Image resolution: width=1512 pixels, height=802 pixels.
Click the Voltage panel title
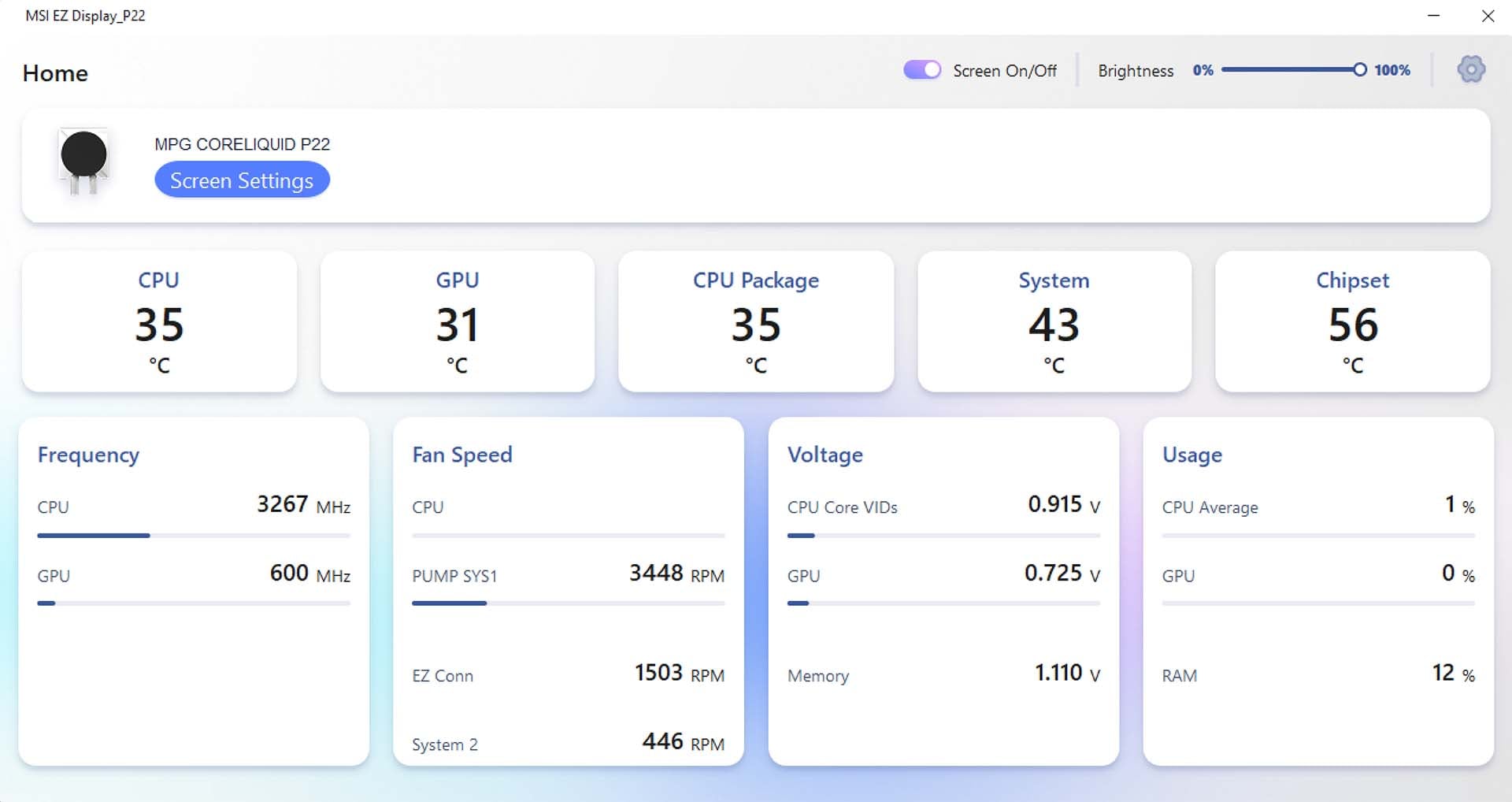click(x=825, y=455)
